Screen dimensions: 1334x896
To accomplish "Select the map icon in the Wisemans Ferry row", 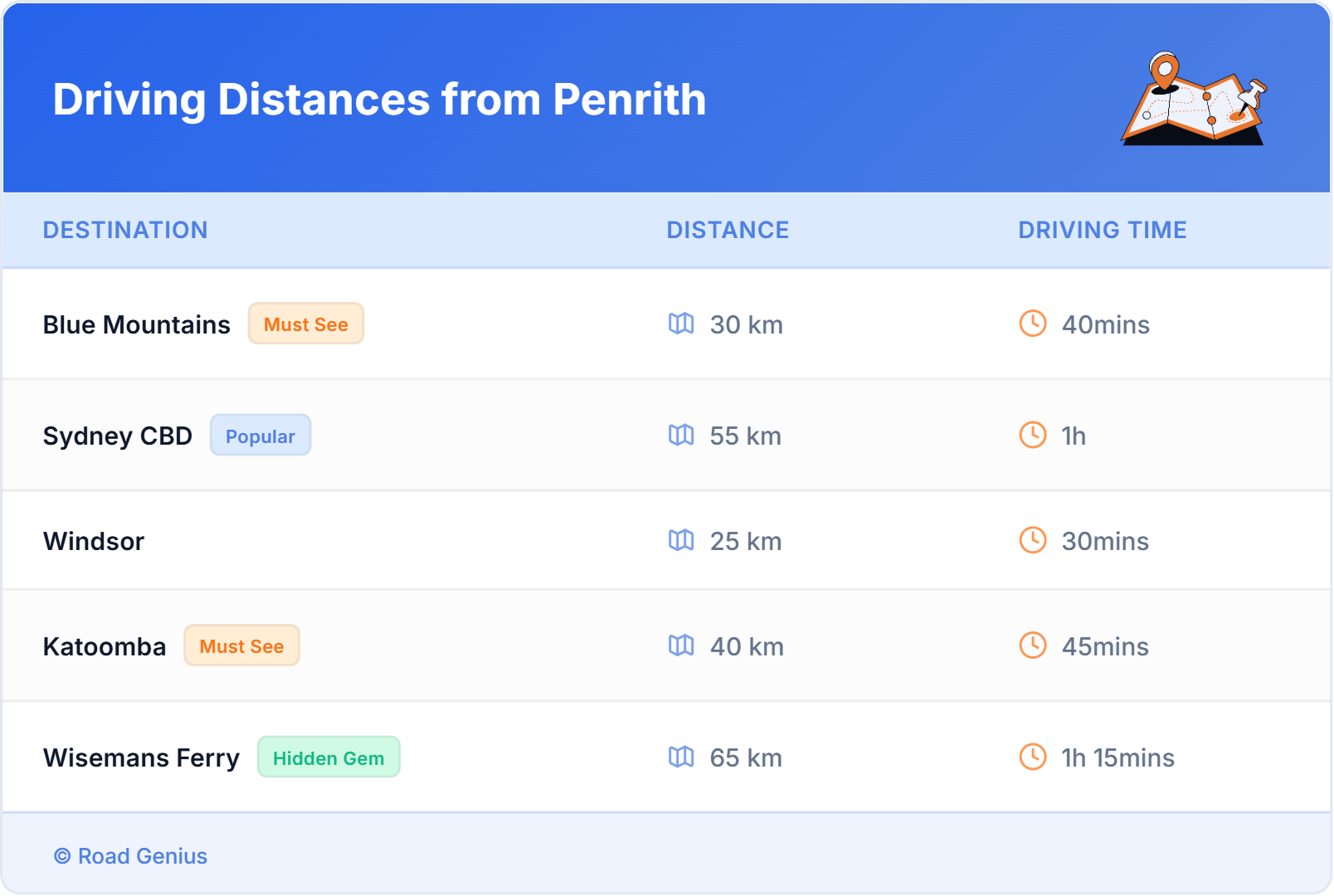I will point(682,757).
